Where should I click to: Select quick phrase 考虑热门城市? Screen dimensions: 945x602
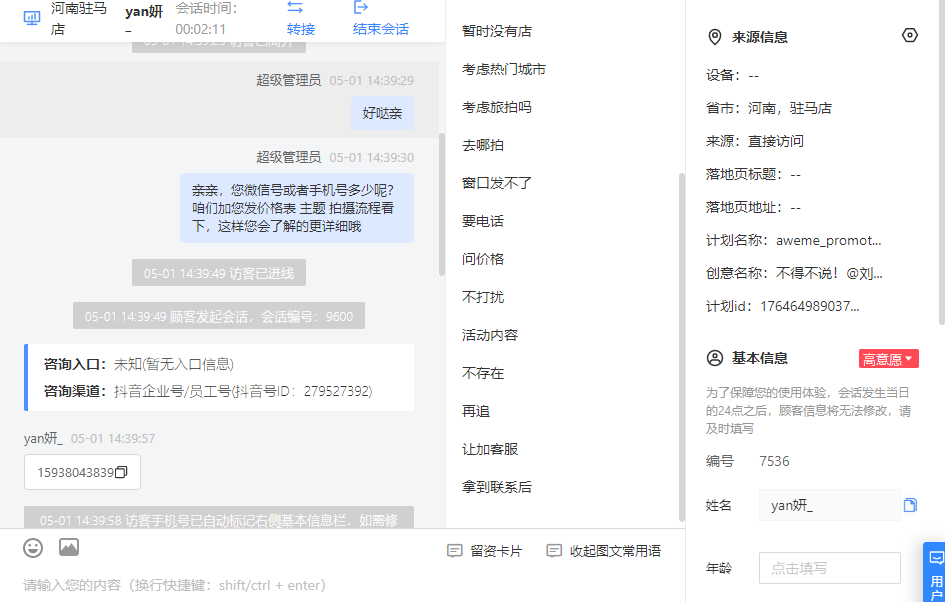pos(503,69)
